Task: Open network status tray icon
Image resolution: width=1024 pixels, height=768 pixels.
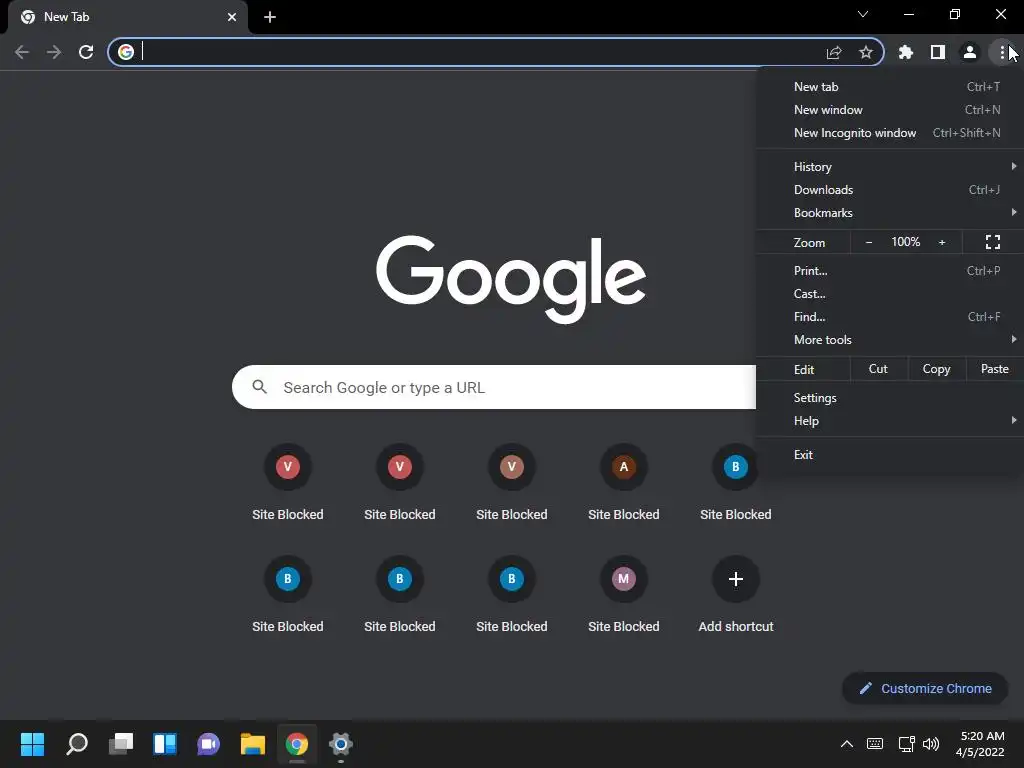Action: tap(906, 744)
